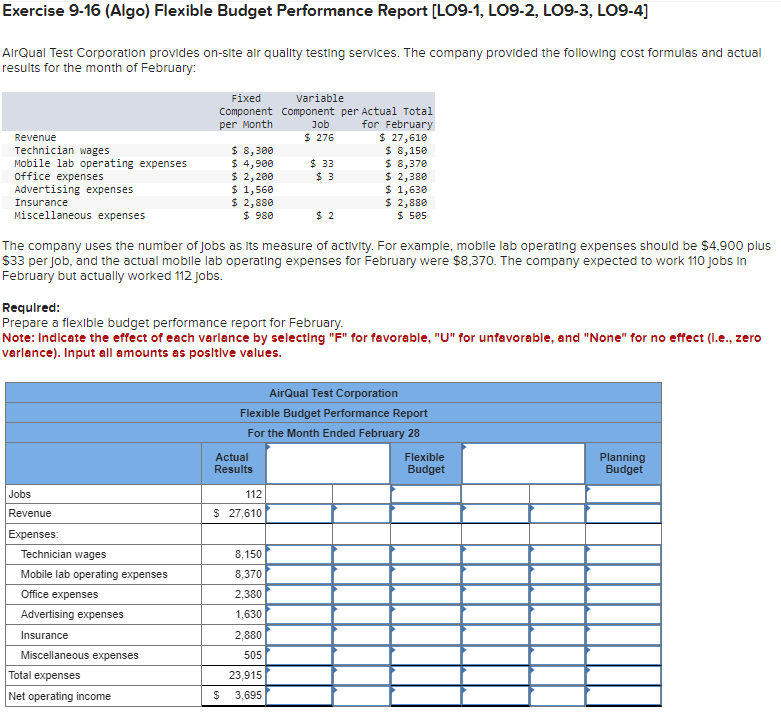Screen dimensions: 781x725
Task: Click Technician wages Planning Budget input field
Action: pyautogui.click(x=623, y=554)
